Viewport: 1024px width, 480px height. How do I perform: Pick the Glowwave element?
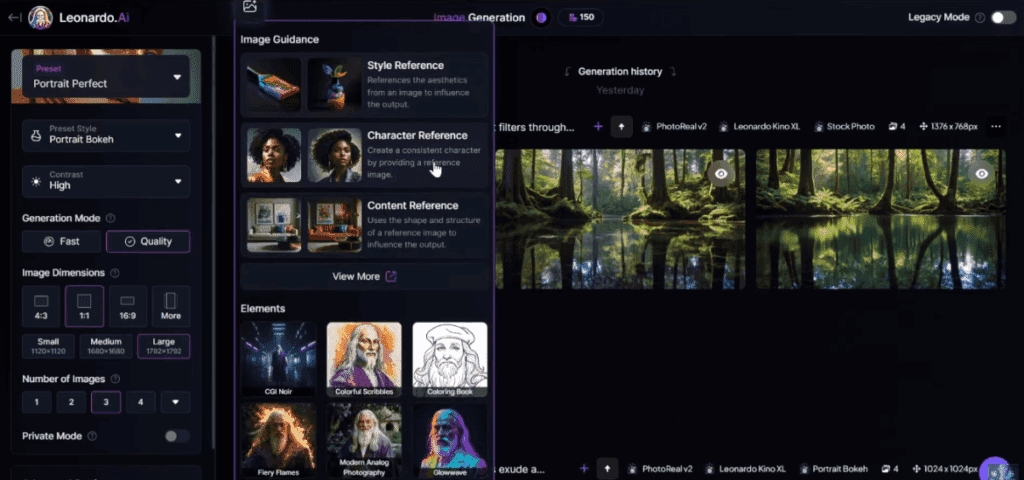click(x=450, y=440)
